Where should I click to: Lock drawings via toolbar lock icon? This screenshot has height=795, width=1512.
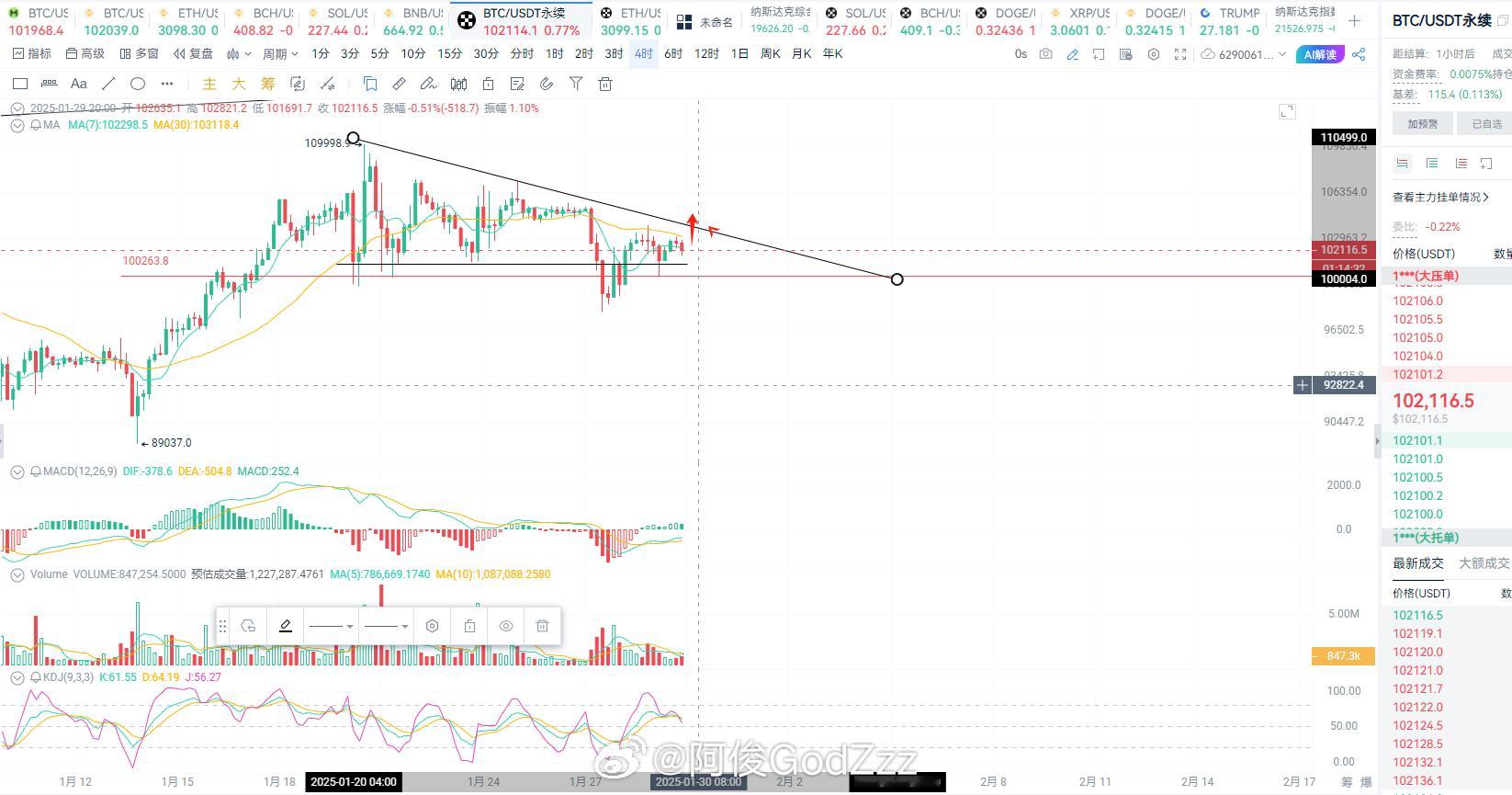click(x=488, y=84)
